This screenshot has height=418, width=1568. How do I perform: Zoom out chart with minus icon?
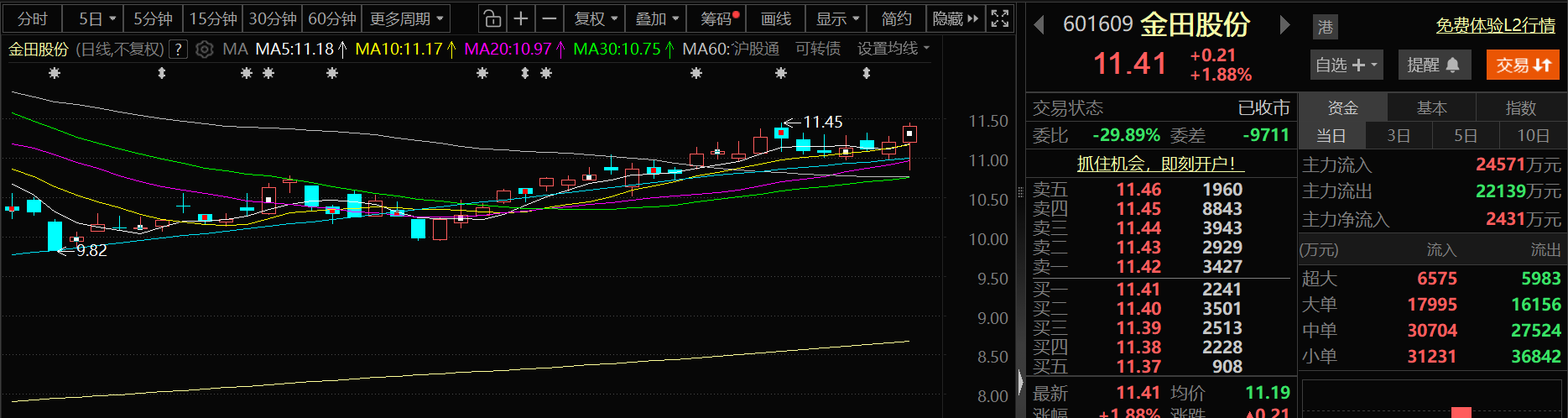[550, 18]
